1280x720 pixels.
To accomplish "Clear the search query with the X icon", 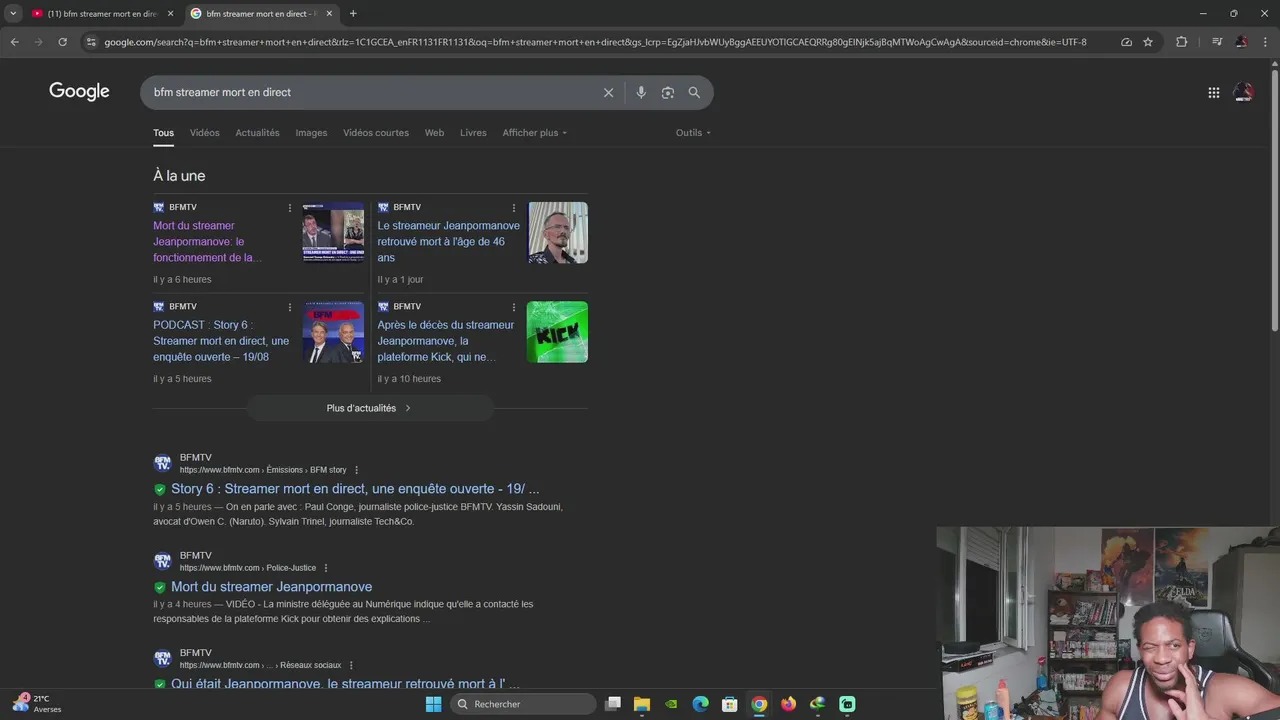I will tap(608, 92).
